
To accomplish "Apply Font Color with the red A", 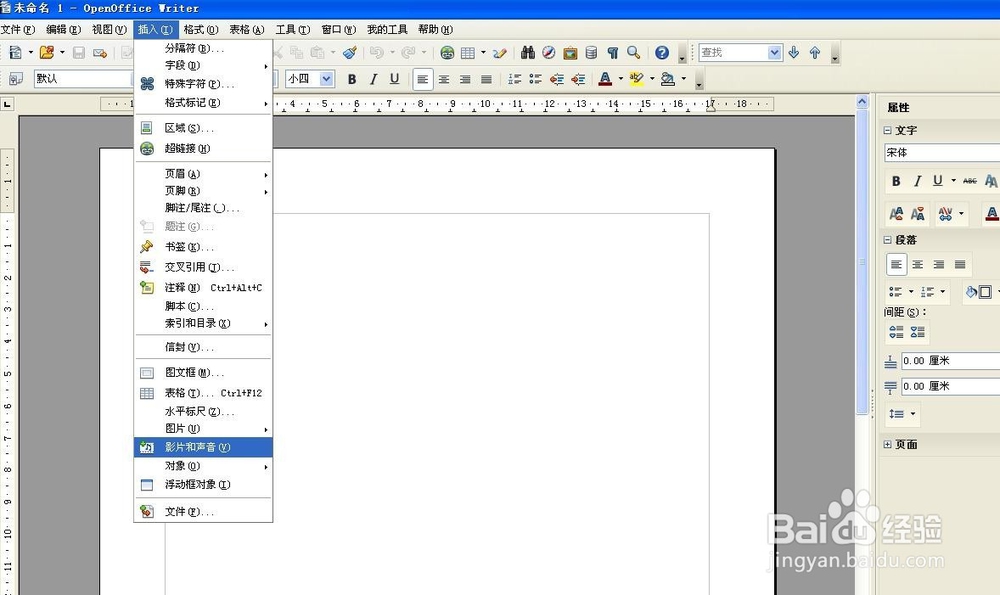I will click(605, 79).
